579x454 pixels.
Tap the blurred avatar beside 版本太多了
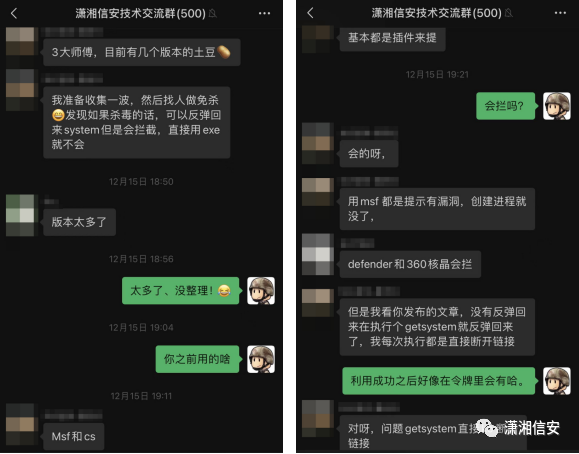(20, 215)
